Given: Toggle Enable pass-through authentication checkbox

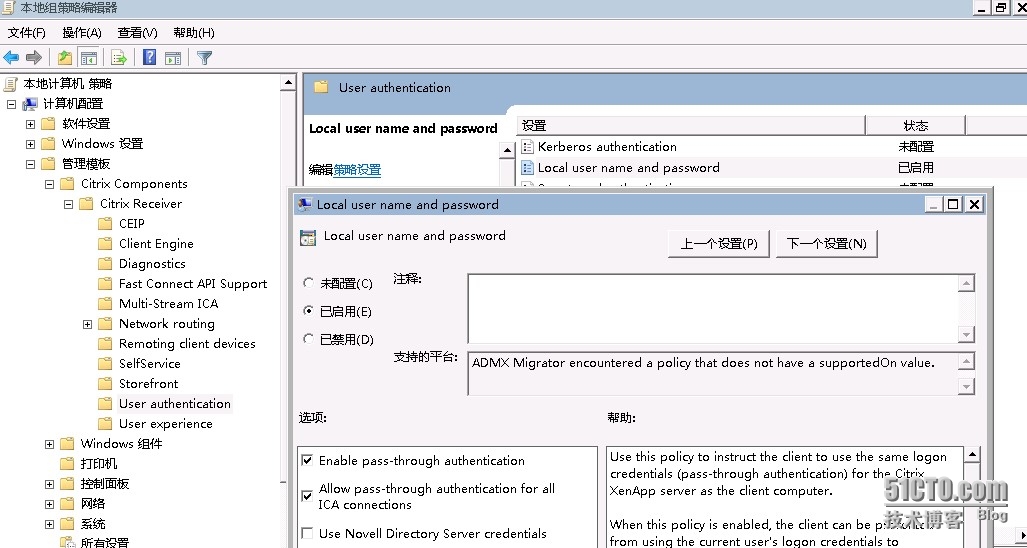Looking at the screenshot, I should click(x=307, y=460).
